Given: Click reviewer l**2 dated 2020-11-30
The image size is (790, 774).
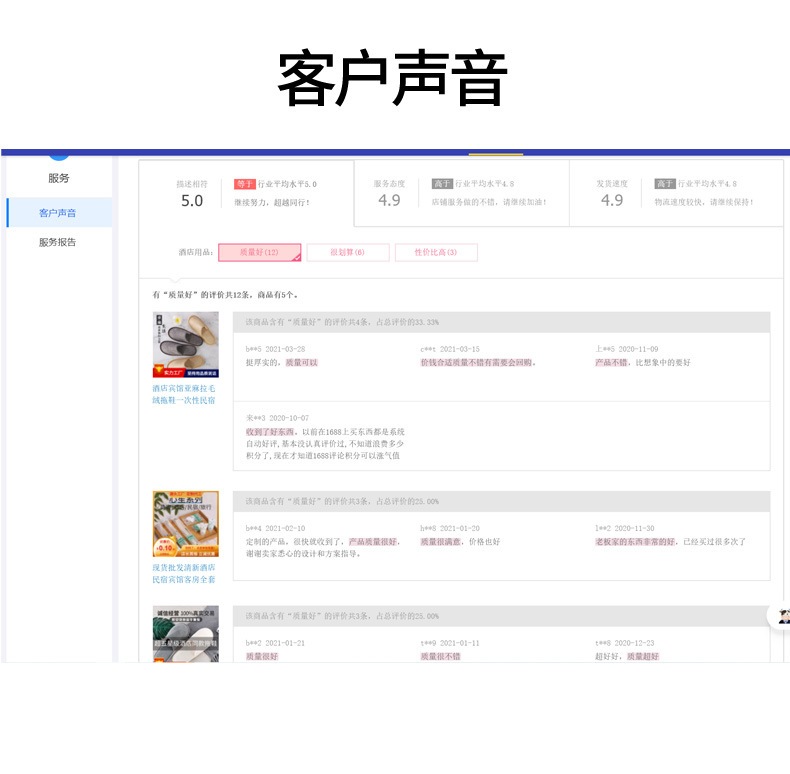Looking at the screenshot, I should (625, 529).
